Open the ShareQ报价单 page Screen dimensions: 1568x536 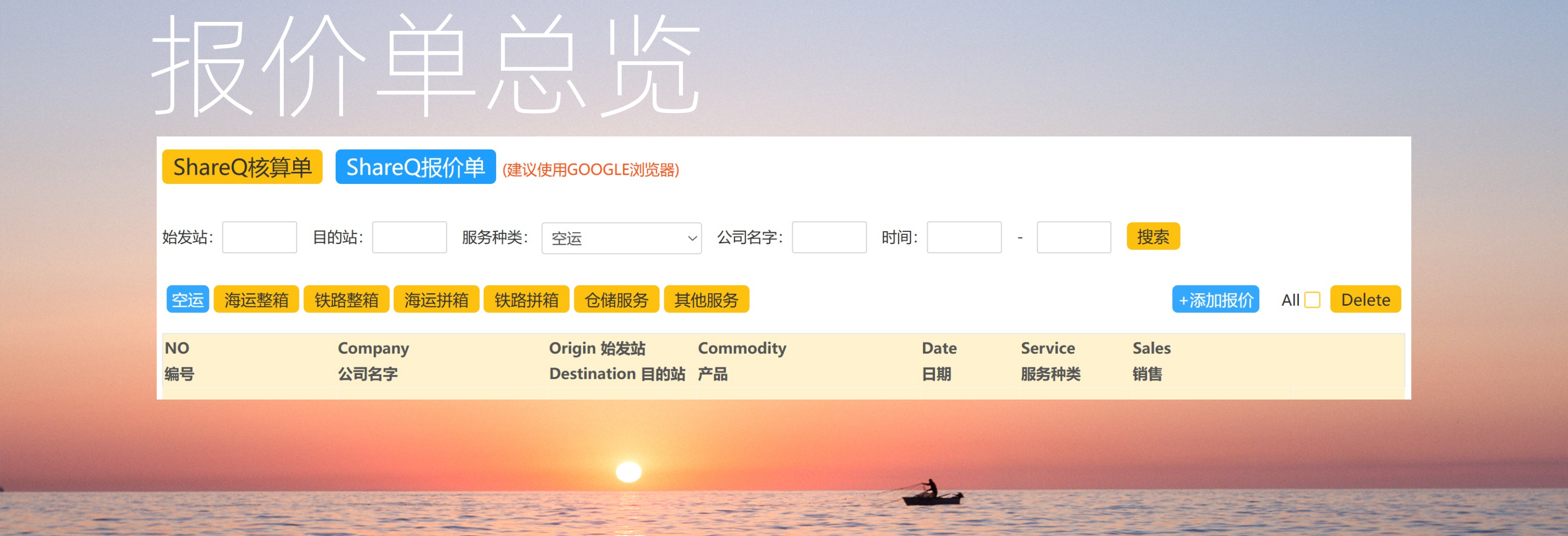[415, 167]
